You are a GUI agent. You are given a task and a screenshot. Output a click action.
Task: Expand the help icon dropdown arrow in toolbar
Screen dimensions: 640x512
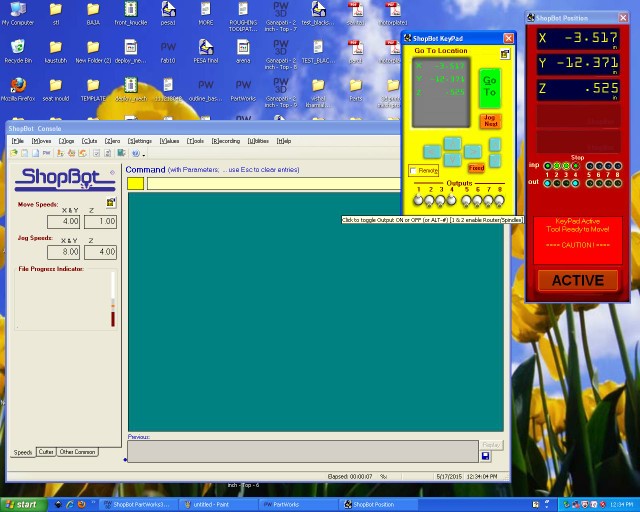click(144, 154)
